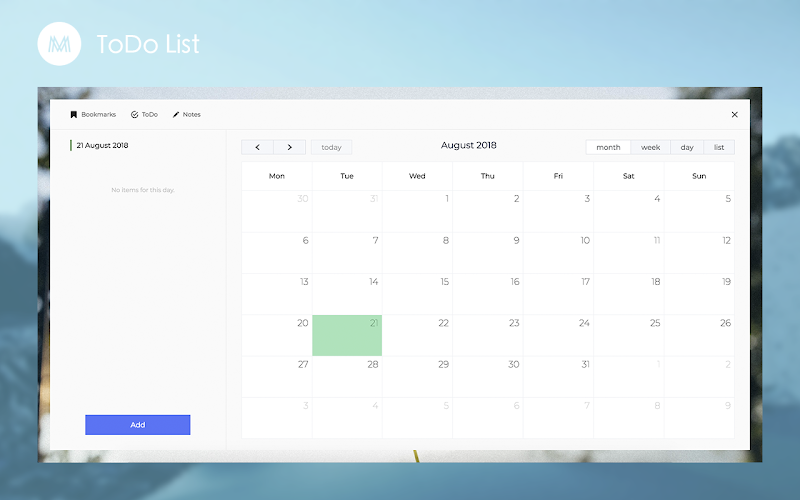Image resolution: width=800 pixels, height=500 pixels.
Task: Select greyed-out July 30 cell
Action: 277,212
